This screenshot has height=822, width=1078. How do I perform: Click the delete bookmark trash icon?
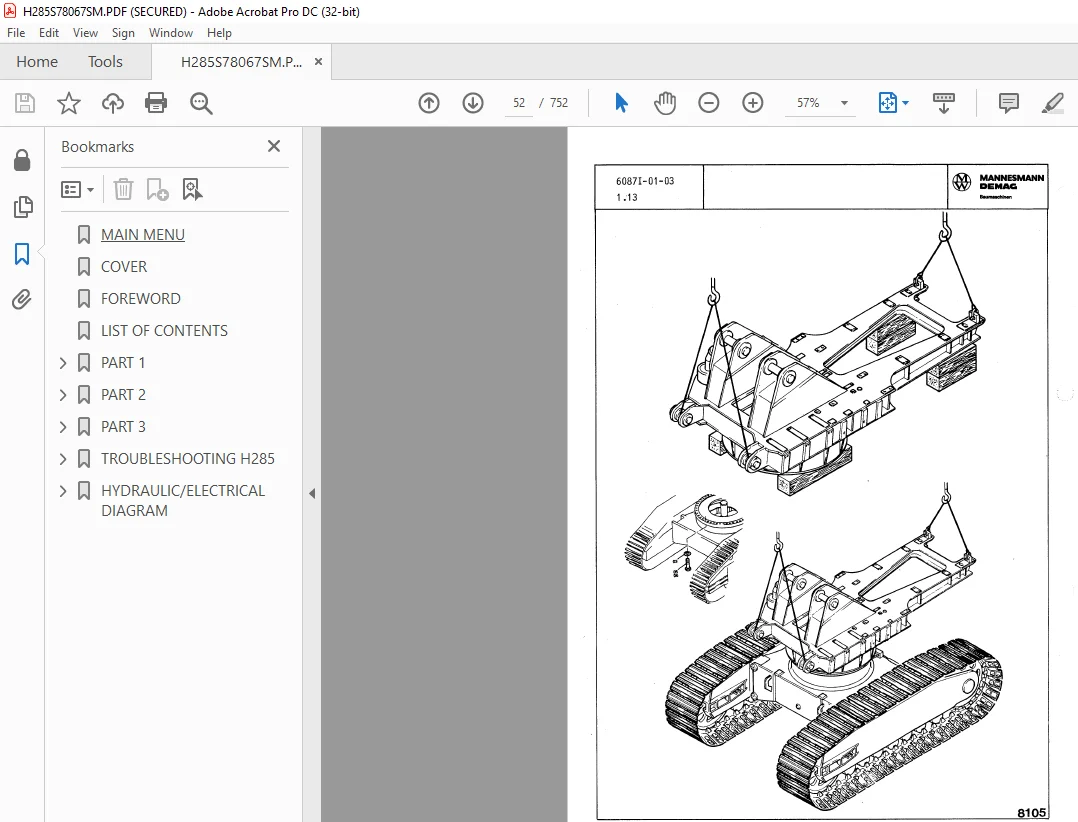tap(123, 189)
